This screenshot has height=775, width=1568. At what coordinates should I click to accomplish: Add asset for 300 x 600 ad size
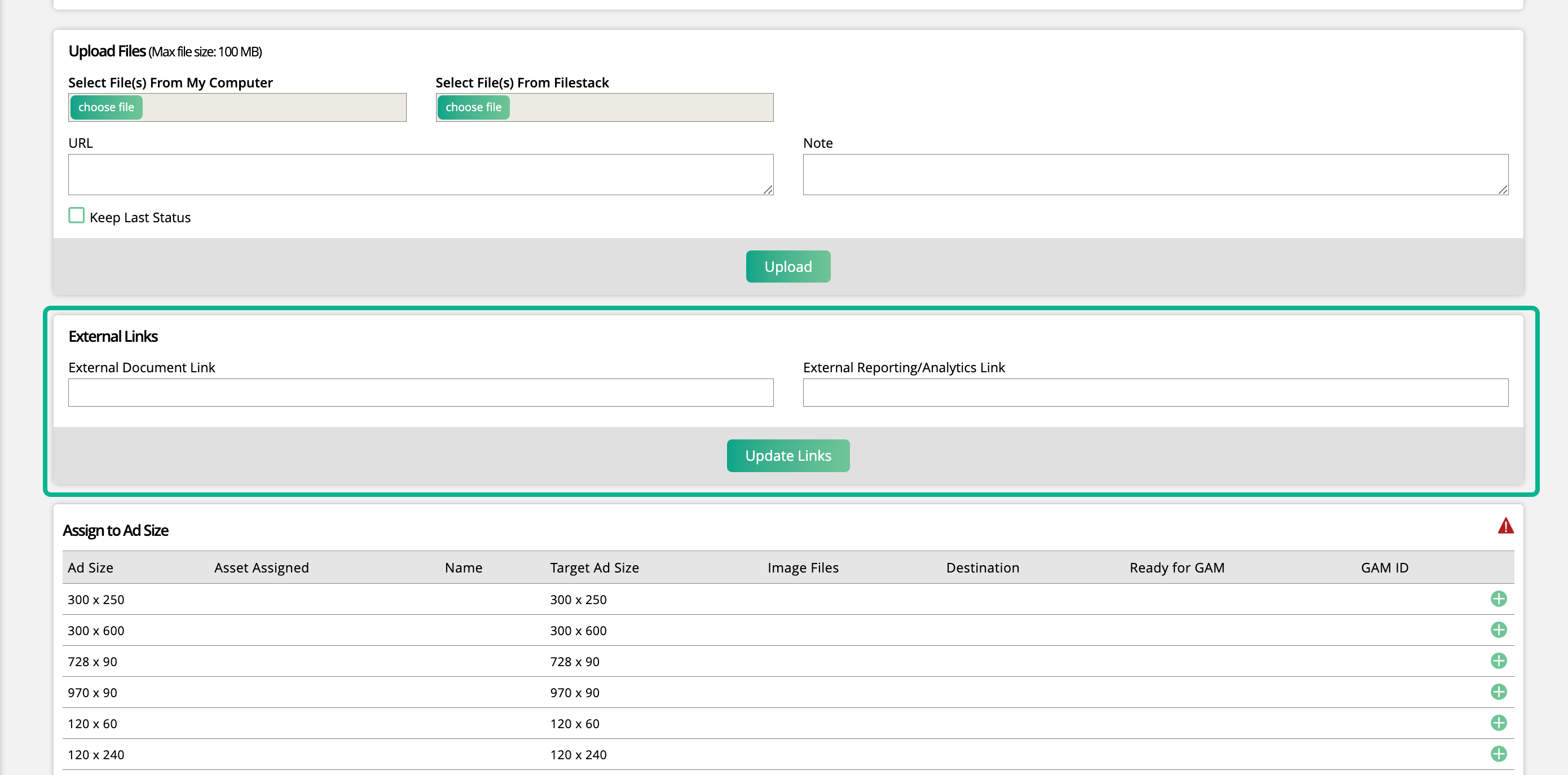pyautogui.click(x=1498, y=630)
